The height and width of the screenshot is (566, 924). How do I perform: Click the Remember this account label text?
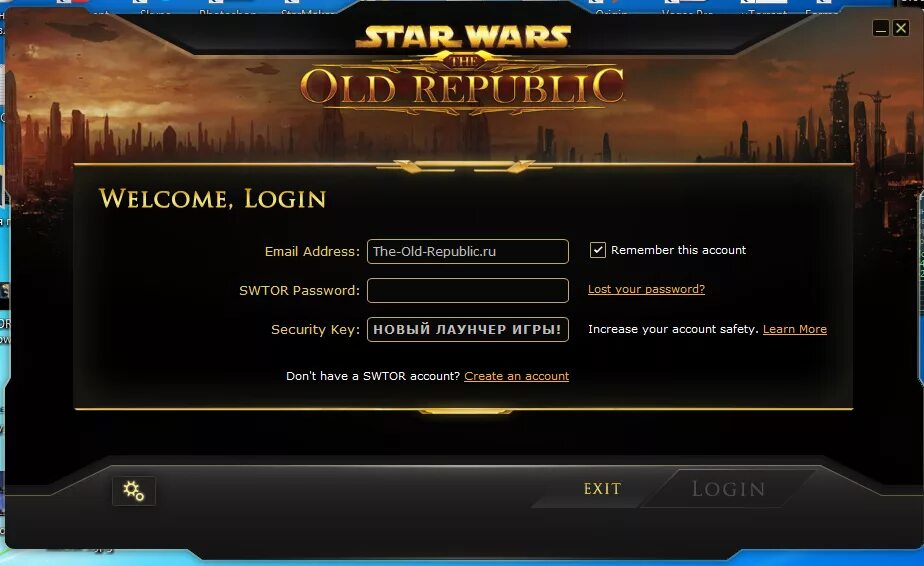678,250
